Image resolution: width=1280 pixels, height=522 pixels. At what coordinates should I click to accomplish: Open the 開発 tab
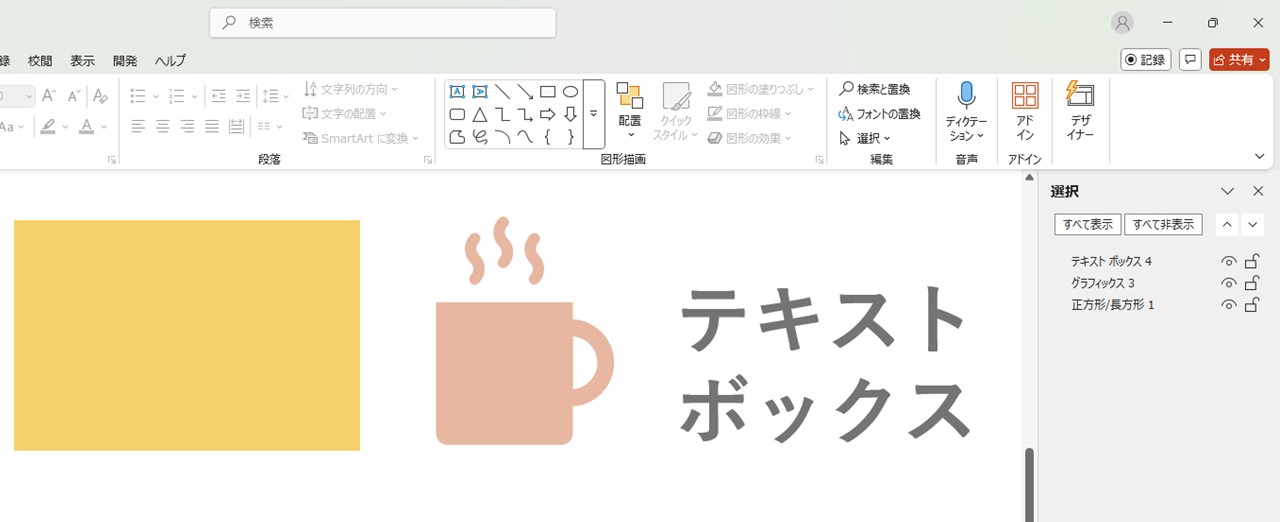pyautogui.click(x=125, y=60)
